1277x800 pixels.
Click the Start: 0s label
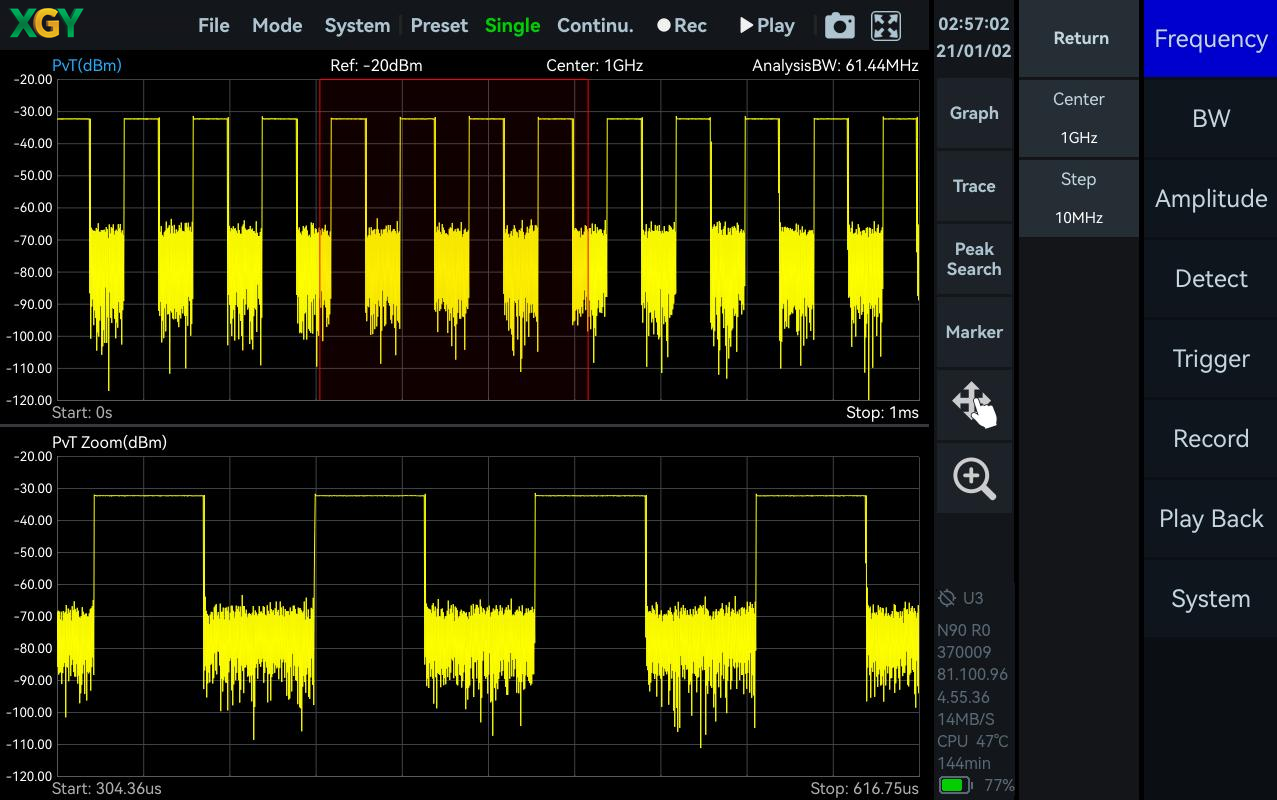point(82,412)
